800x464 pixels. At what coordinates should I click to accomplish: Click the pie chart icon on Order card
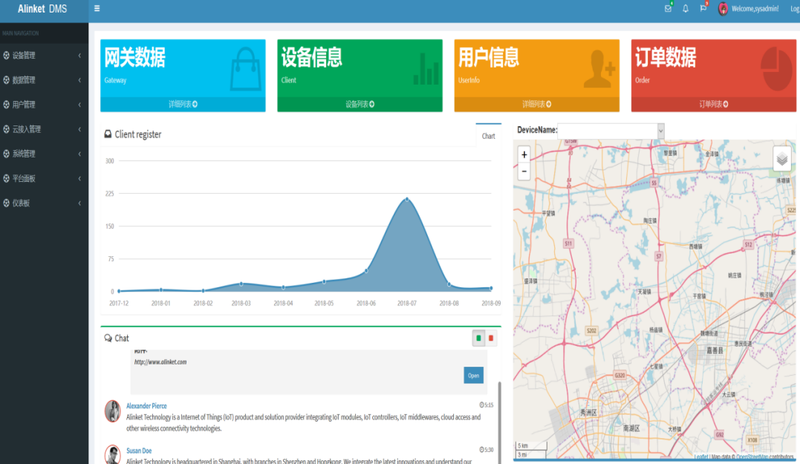point(776,69)
